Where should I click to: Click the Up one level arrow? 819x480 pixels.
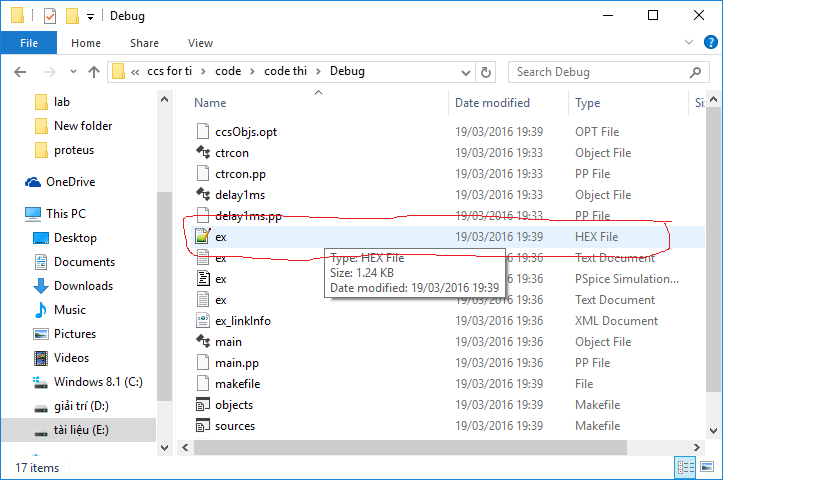(x=94, y=72)
